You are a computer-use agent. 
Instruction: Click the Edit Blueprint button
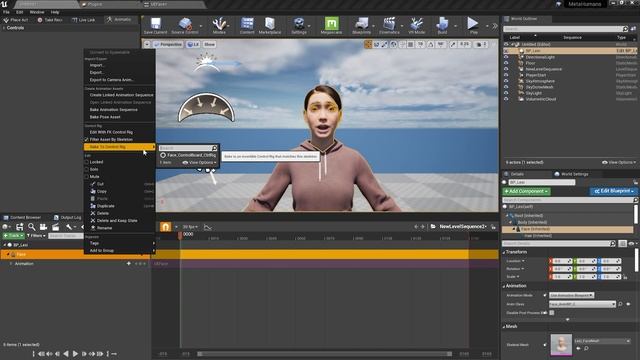(x=613, y=191)
